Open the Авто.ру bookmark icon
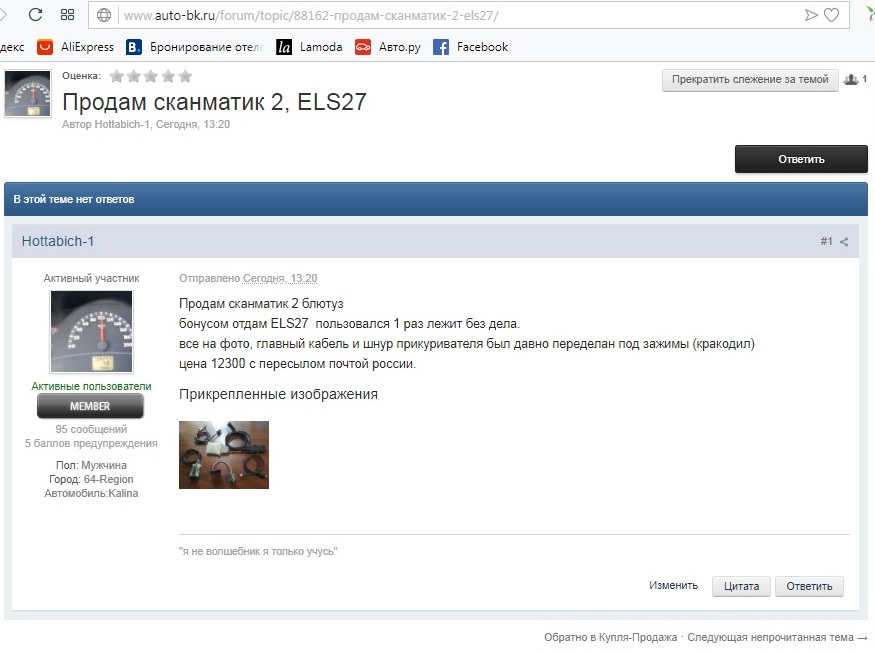 363,47
